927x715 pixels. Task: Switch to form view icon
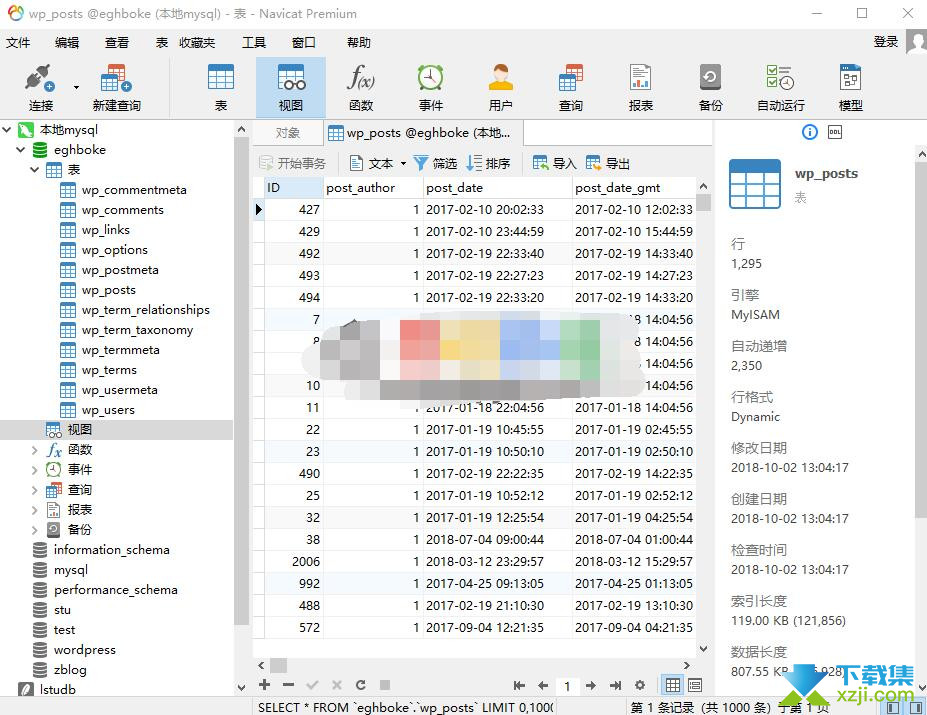click(695, 685)
